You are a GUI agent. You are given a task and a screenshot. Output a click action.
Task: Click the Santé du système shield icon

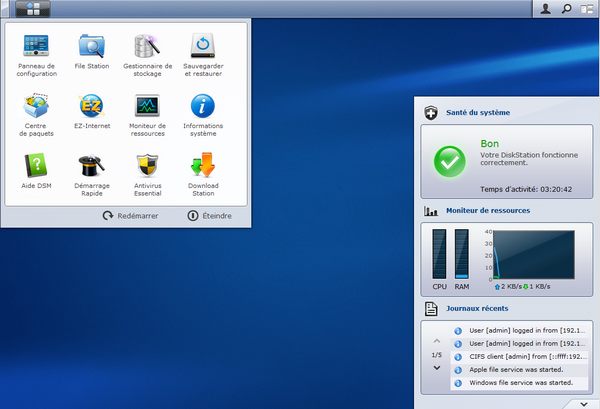tap(431, 112)
